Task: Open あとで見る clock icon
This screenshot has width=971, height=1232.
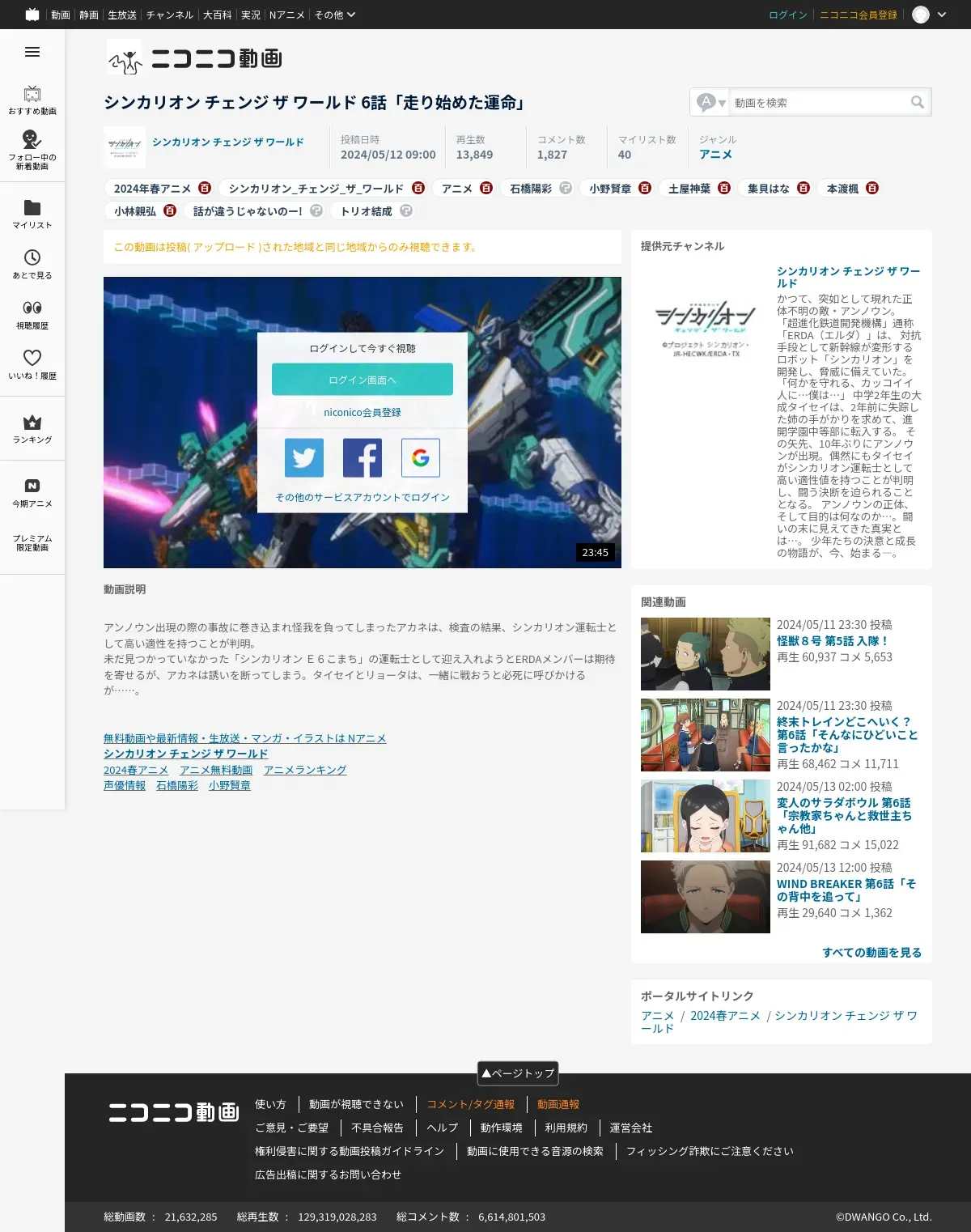Action: [32, 257]
